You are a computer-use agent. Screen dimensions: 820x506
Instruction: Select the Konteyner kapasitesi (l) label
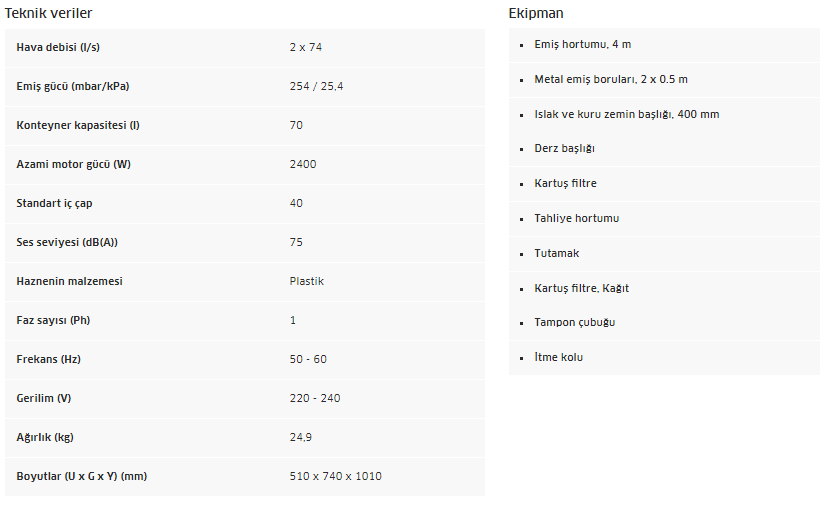(x=78, y=125)
